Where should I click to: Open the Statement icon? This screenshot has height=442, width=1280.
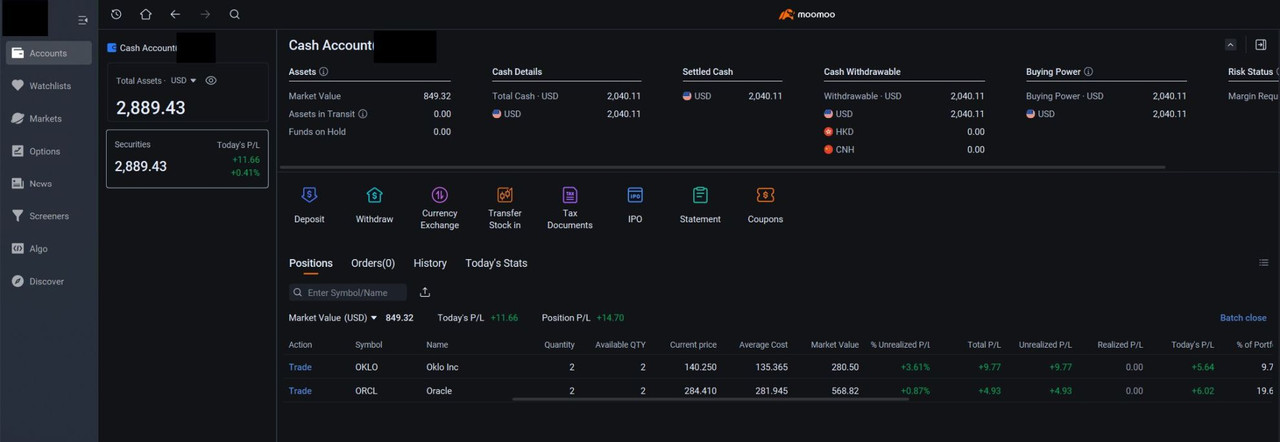click(x=700, y=195)
